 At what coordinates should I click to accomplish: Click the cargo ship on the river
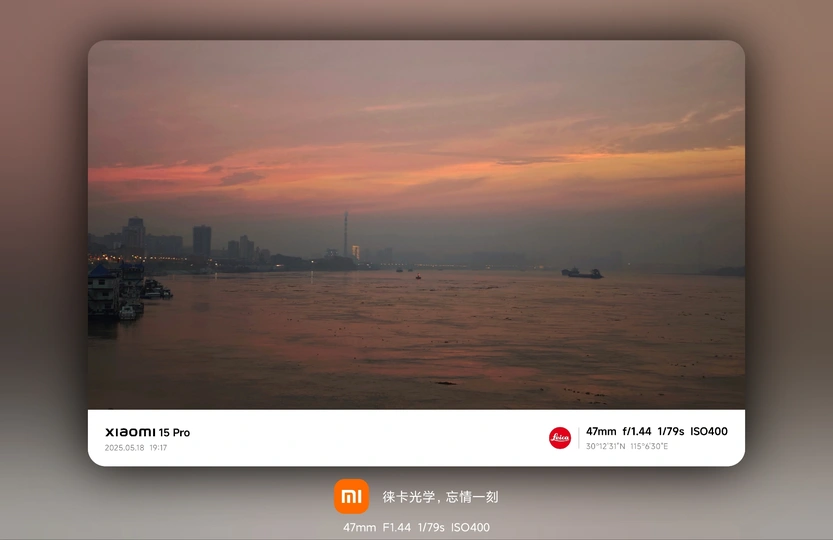(581, 273)
